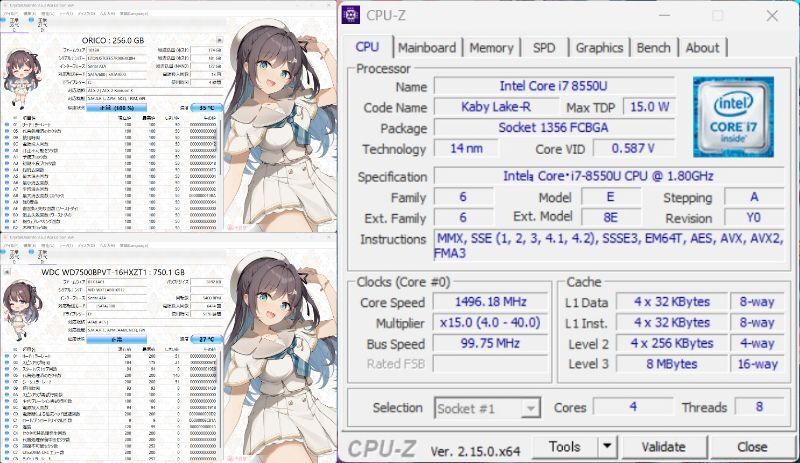Click the Max TDP value '15.0 W'
This screenshot has width=800, height=463.
[x=649, y=107]
